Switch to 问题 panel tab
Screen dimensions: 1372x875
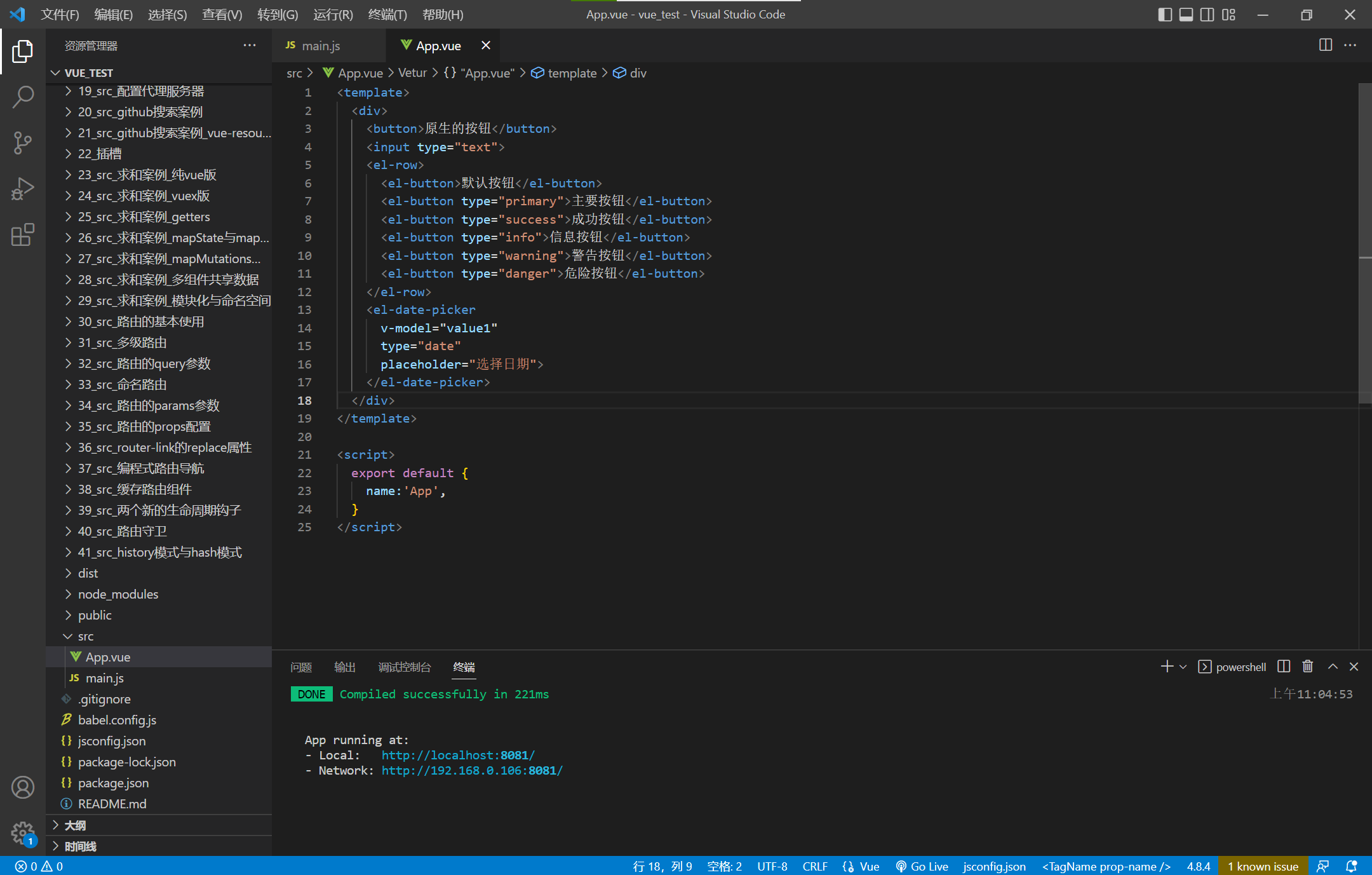pyautogui.click(x=301, y=667)
